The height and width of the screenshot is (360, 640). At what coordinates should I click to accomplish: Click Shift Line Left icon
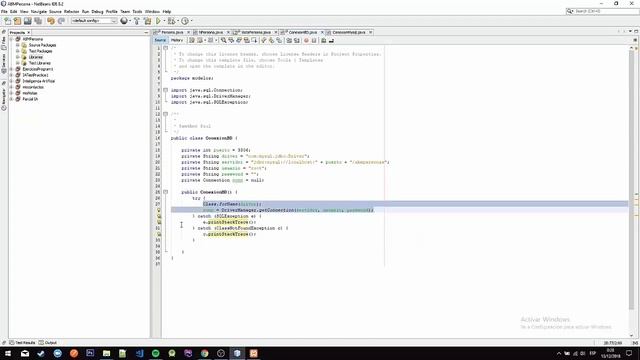point(289,40)
